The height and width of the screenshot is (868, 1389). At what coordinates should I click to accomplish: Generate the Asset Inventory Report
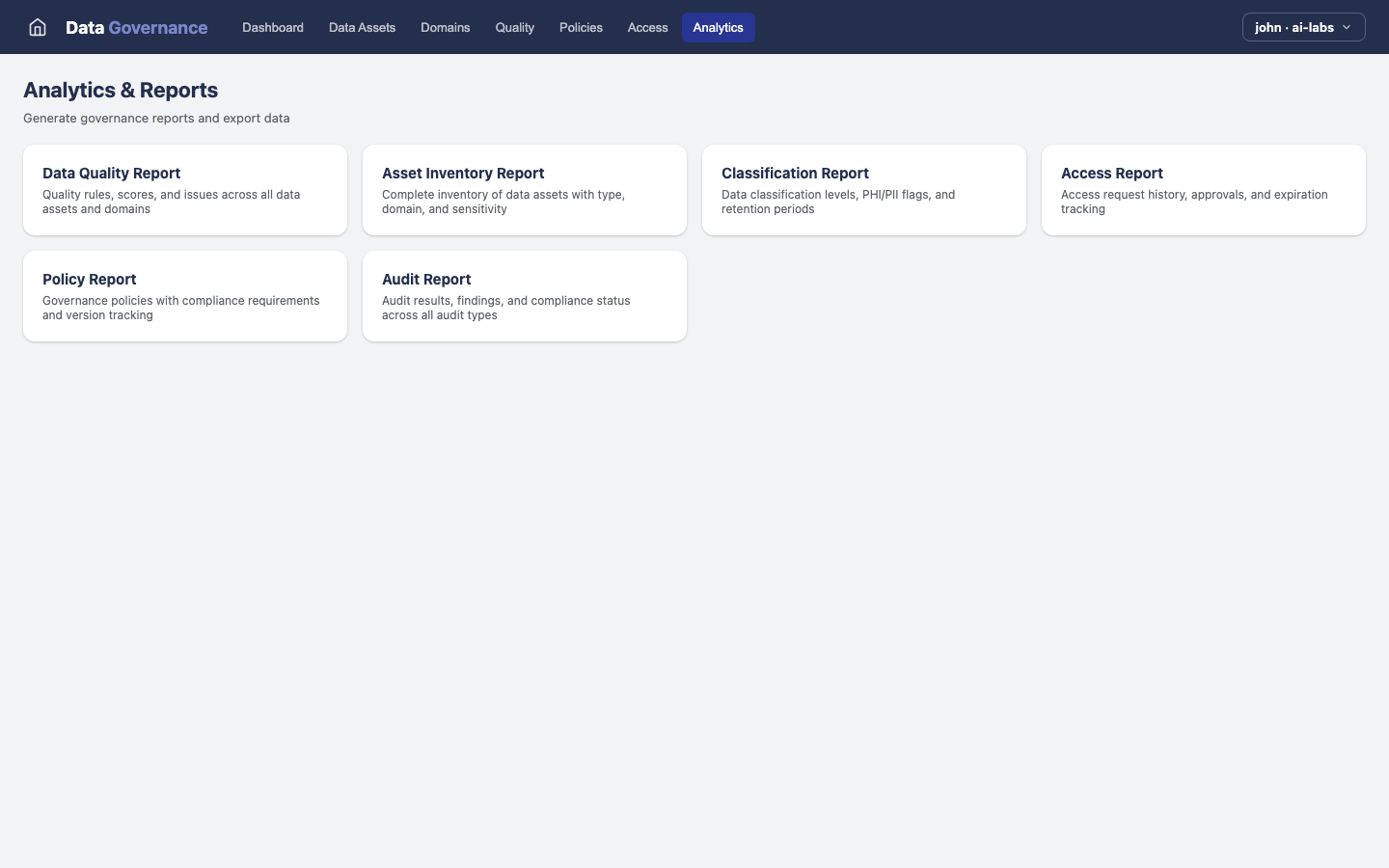click(524, 190)
